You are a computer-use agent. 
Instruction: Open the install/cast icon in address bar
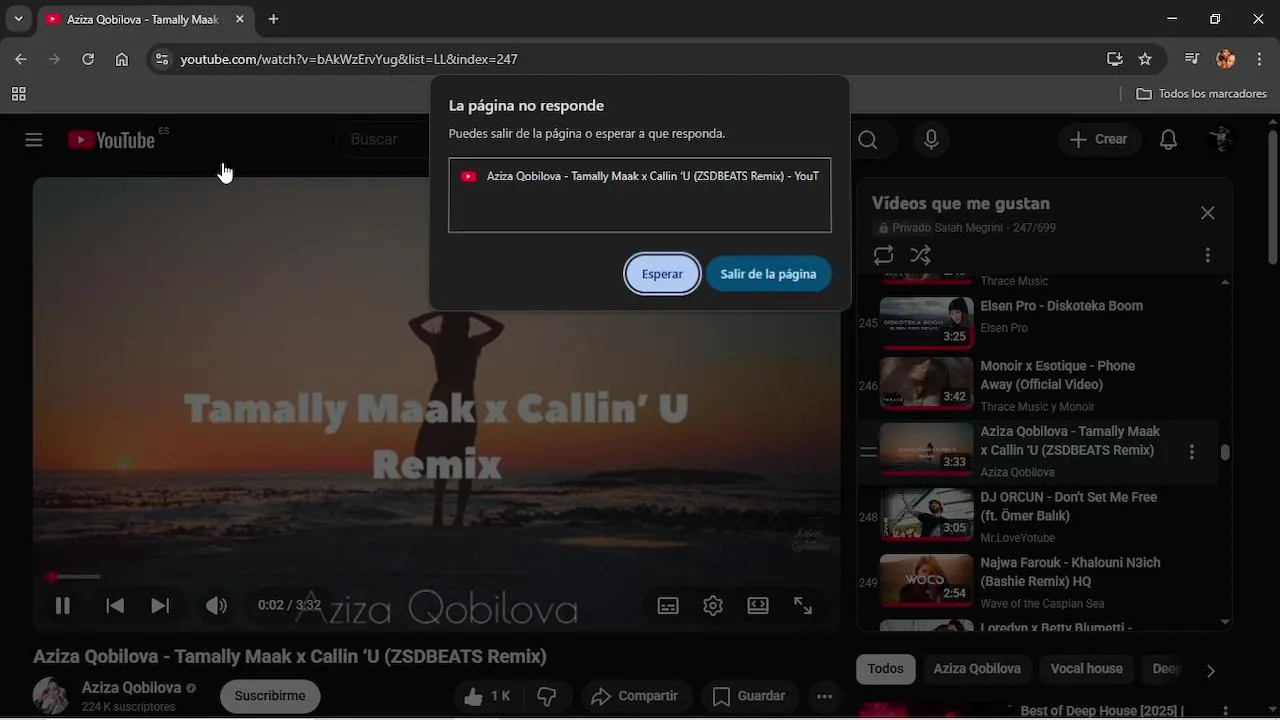[1115, 59]
